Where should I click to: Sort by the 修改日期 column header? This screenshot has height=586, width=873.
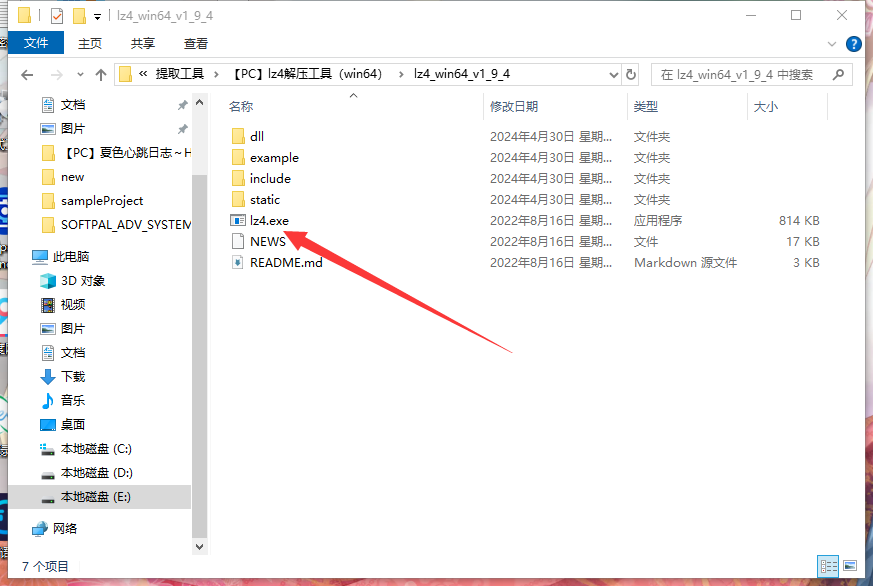514,106
